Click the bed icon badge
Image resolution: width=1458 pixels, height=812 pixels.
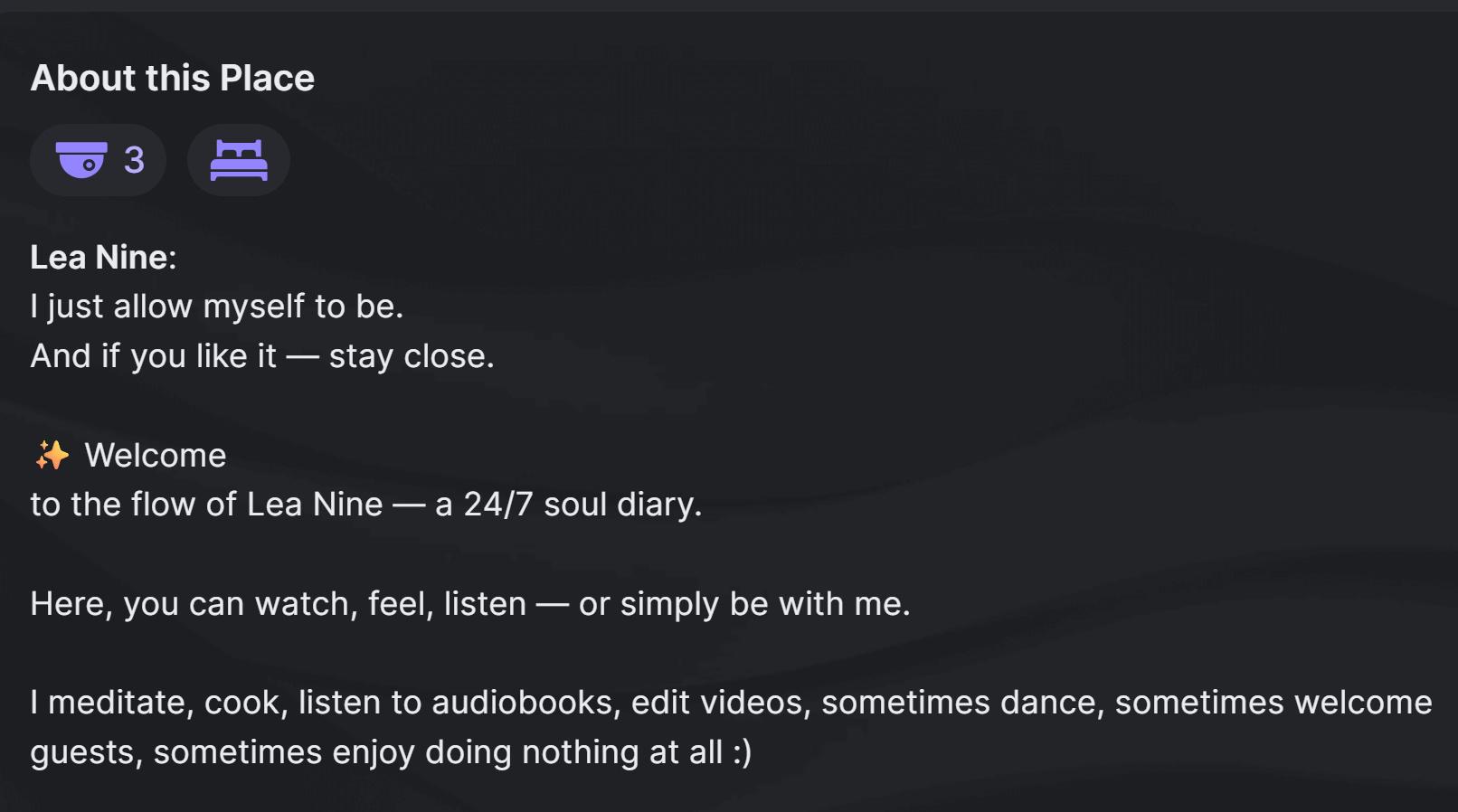tap(239, 160)
